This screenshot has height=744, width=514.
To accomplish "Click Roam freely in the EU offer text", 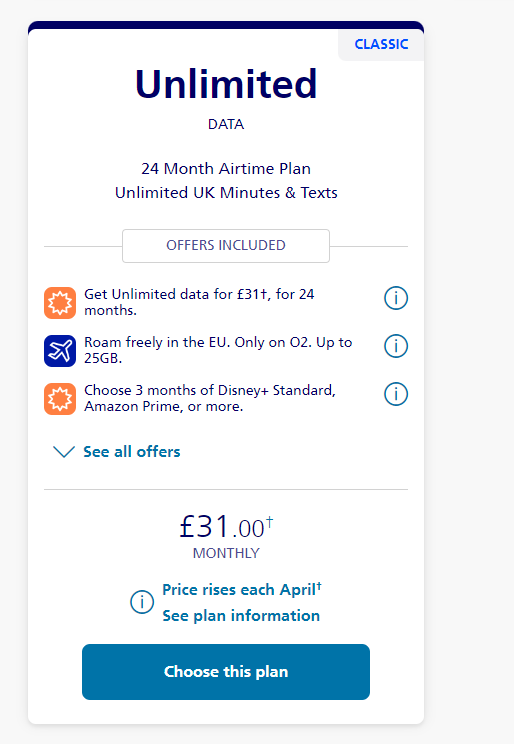I will (x=218, y=350).
